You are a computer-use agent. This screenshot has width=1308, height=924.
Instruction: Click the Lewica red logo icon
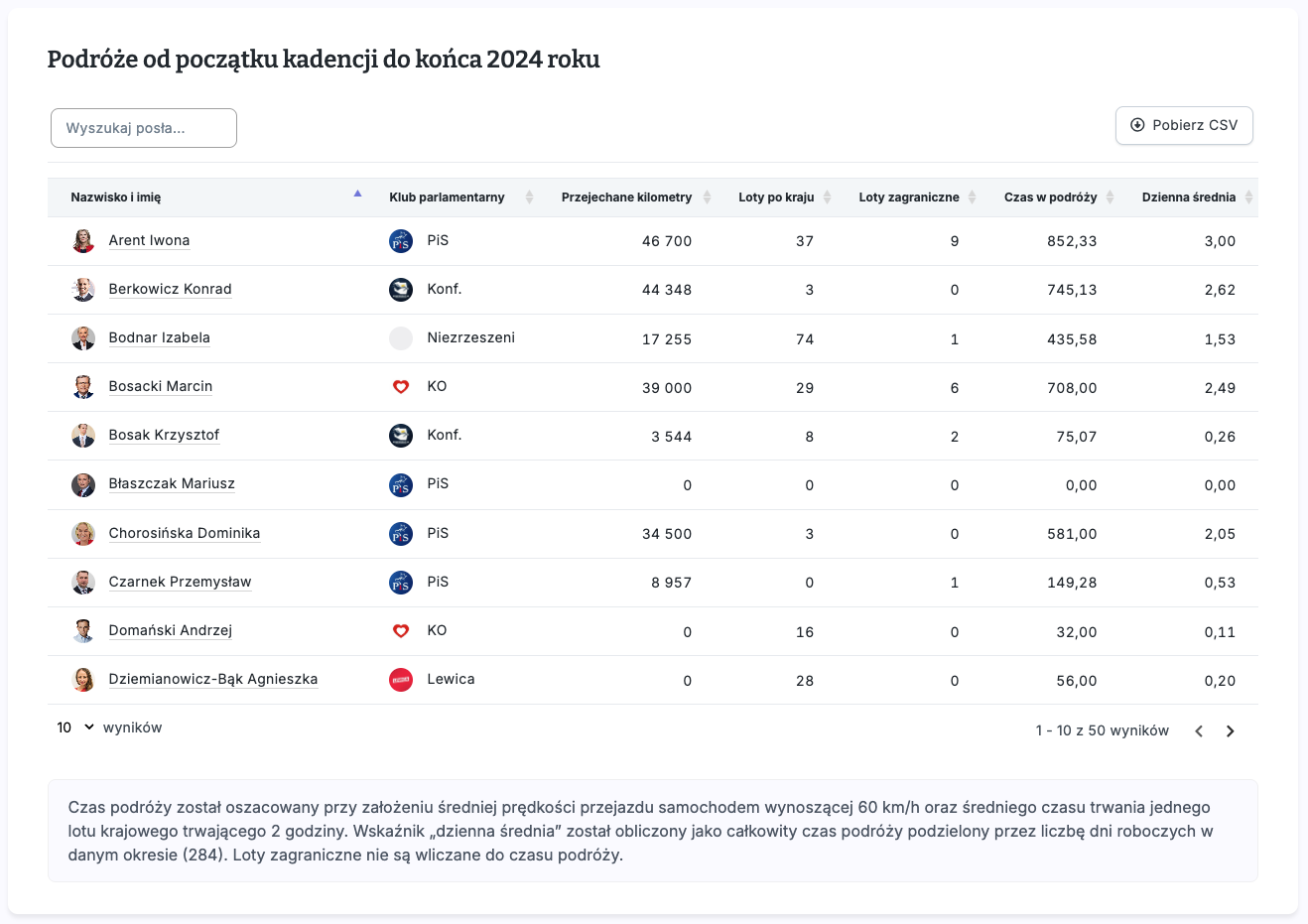400,679
